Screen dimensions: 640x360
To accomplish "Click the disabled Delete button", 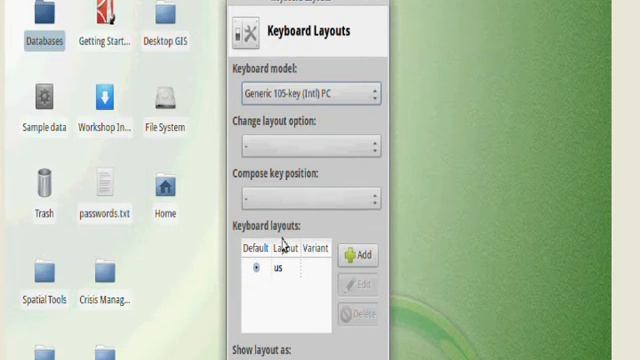I will (x=358, y=314).
